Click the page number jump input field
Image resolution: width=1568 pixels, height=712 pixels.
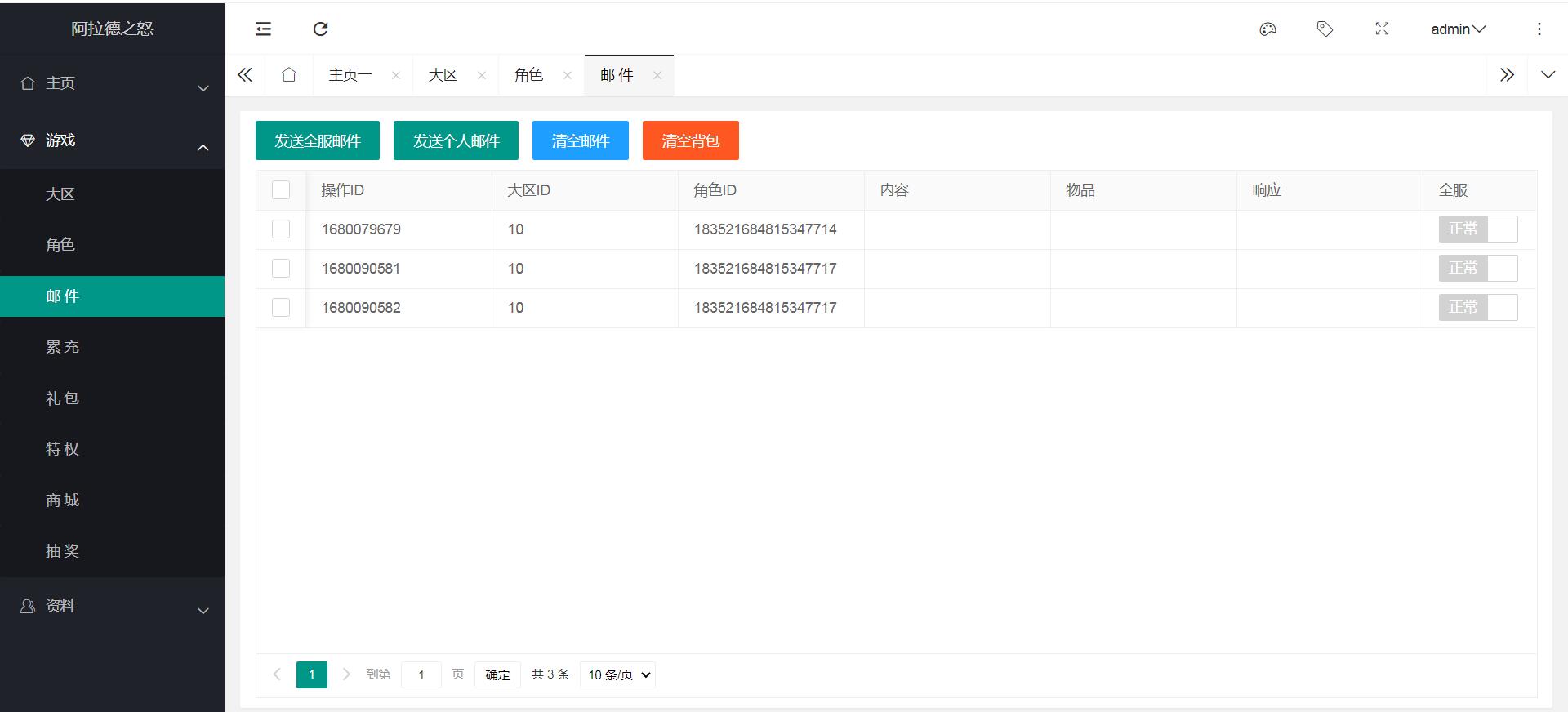(421, 675)
